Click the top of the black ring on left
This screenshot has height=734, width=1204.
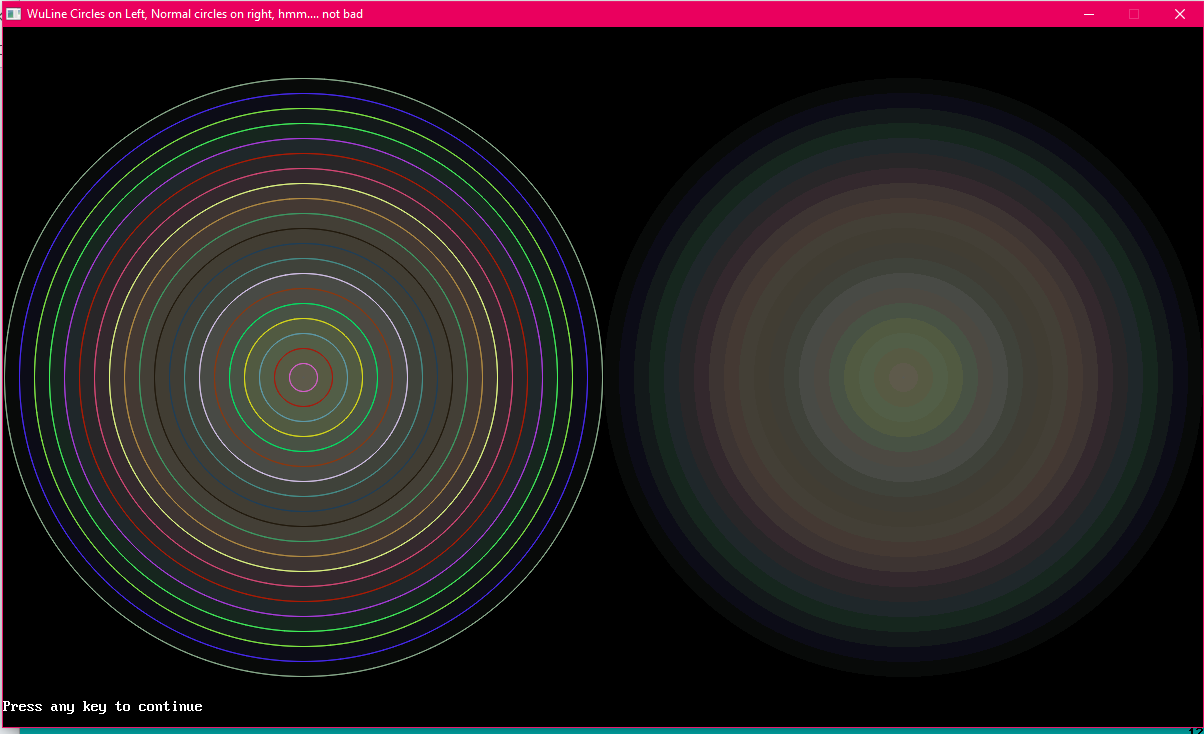[304, 229]
